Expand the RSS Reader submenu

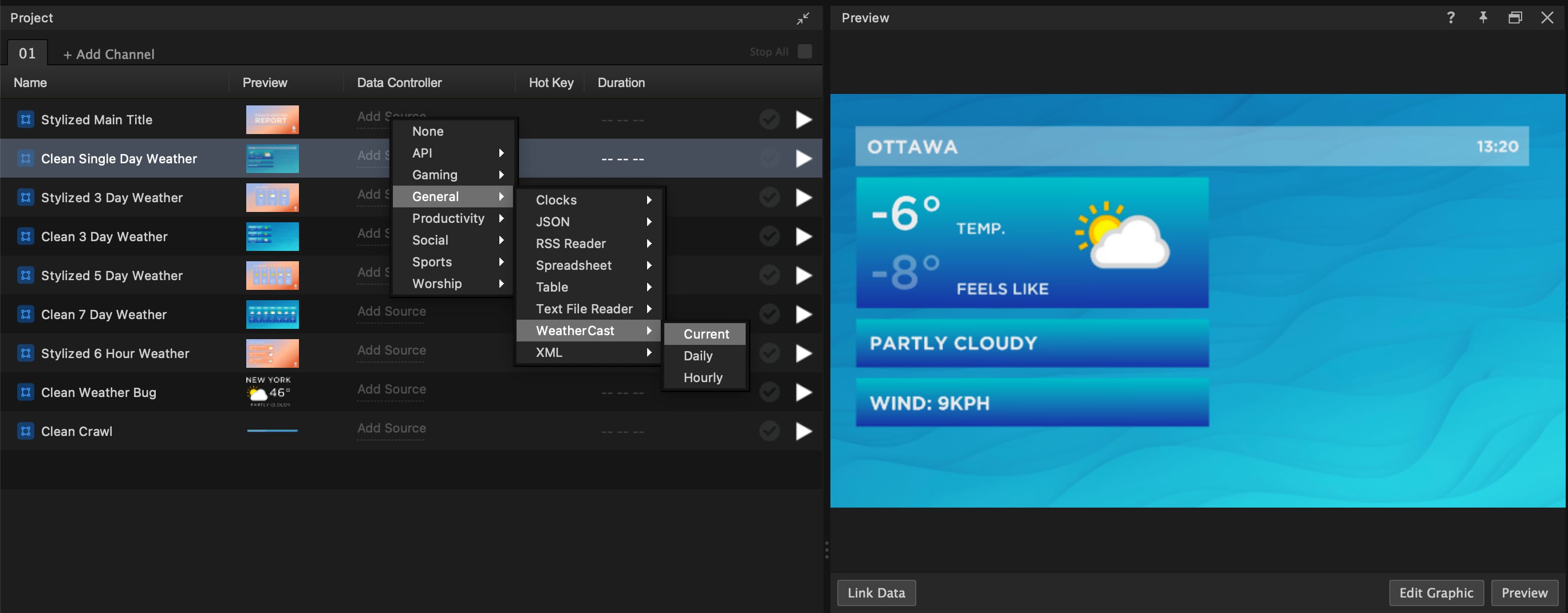click(589, 243)
